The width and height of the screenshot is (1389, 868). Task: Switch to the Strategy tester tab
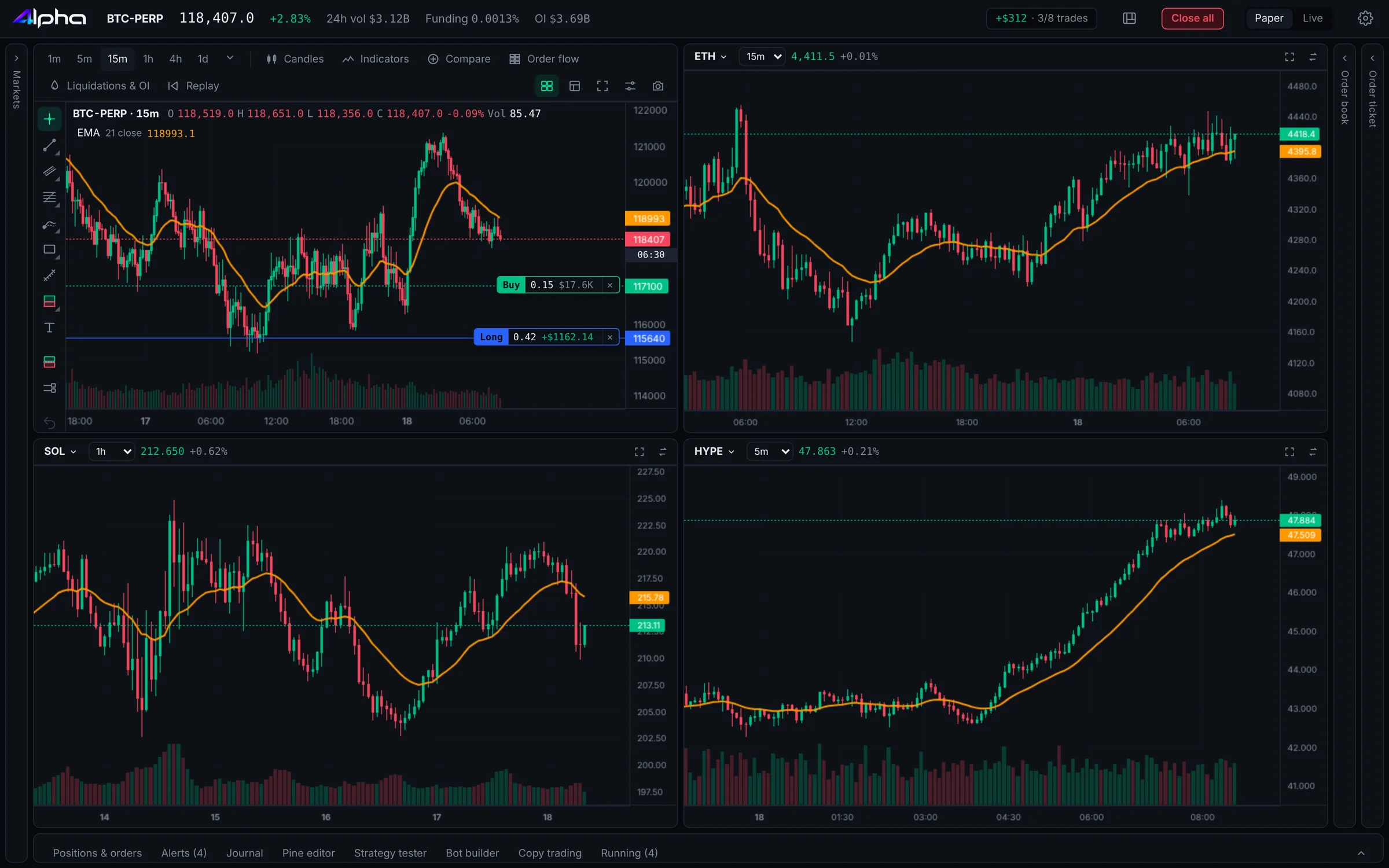390,853
